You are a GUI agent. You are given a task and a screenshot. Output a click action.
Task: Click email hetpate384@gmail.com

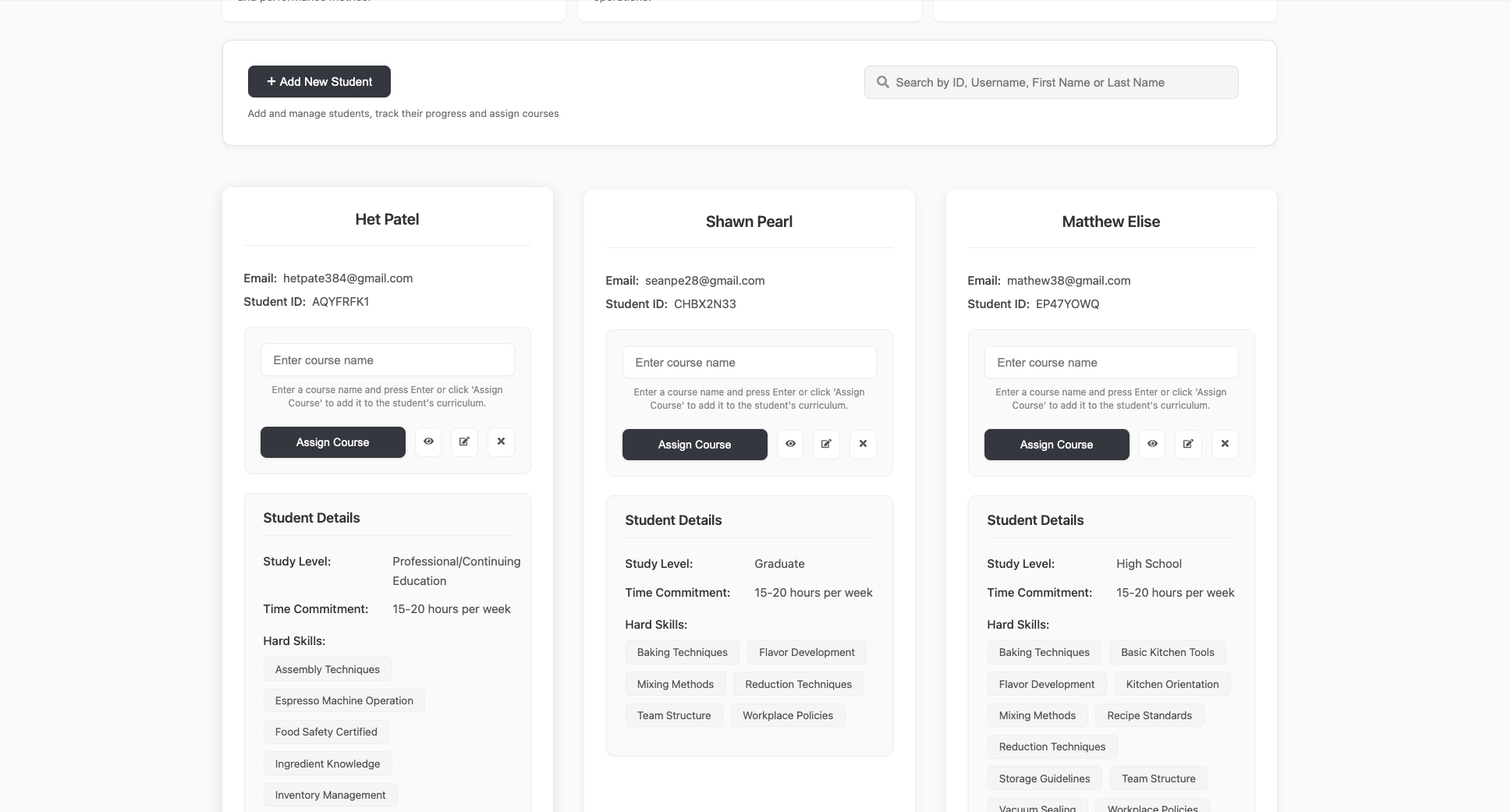[348, 278]
